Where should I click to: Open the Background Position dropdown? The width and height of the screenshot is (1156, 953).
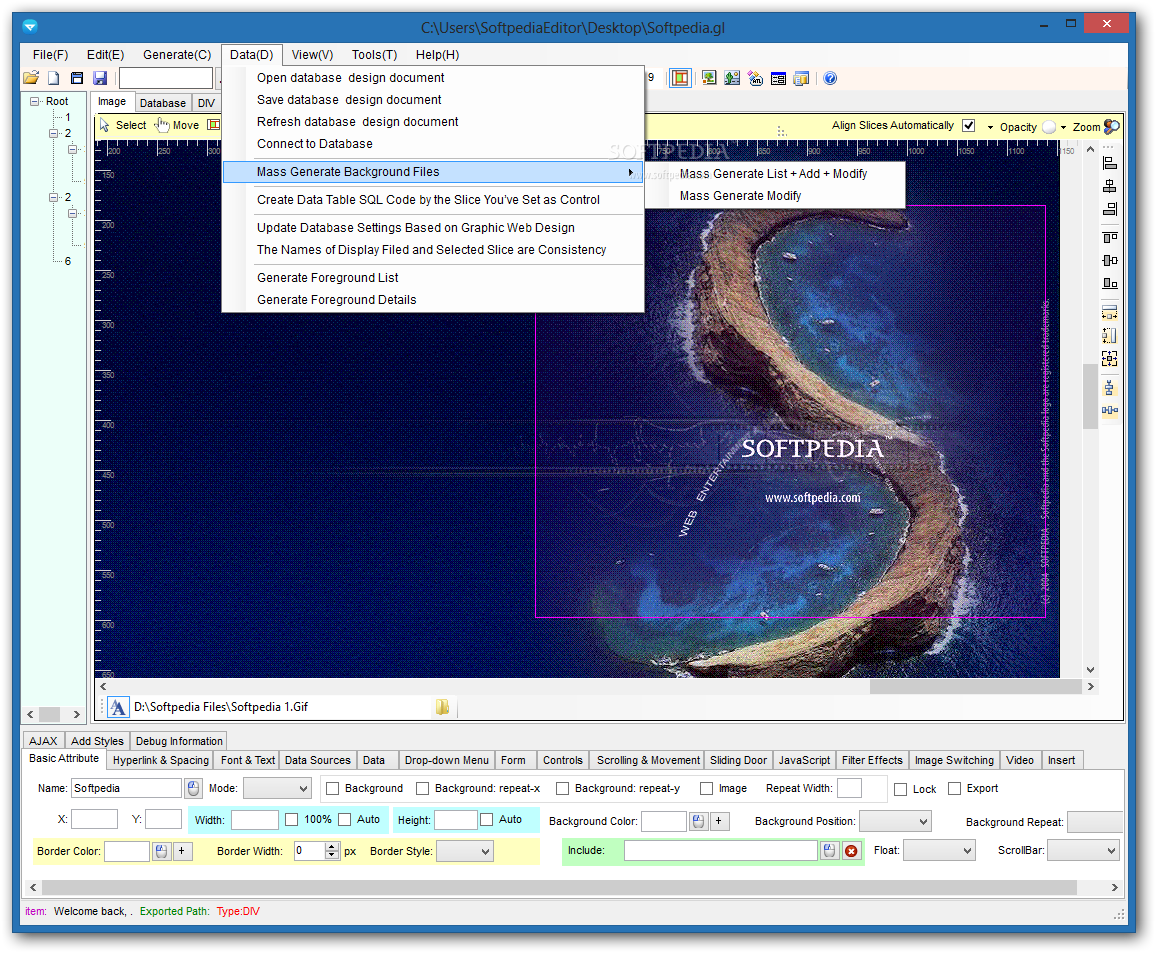coord(895,821)
